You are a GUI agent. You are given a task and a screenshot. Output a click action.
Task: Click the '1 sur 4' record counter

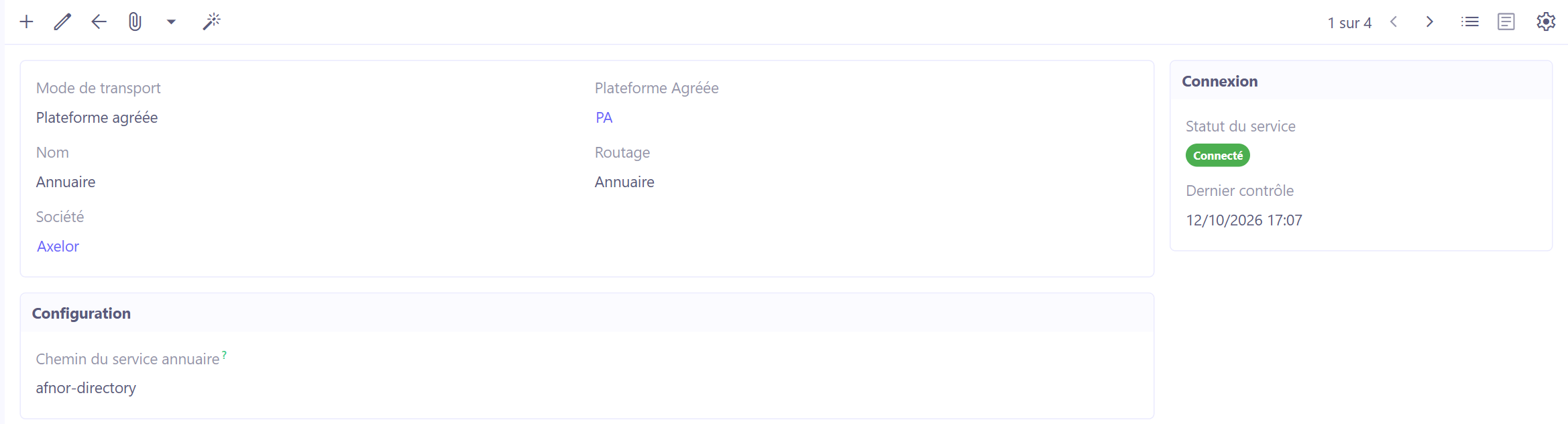[x=1349, y=23]
